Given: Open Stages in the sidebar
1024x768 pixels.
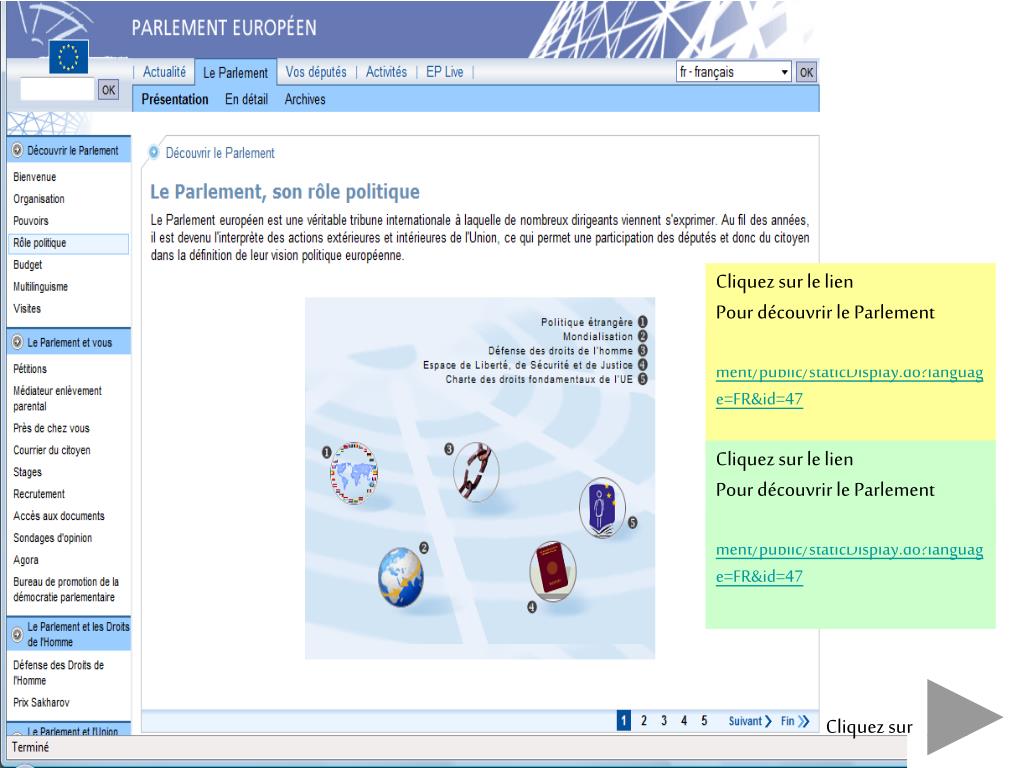Looking at the screenshot, I should 27,472.
